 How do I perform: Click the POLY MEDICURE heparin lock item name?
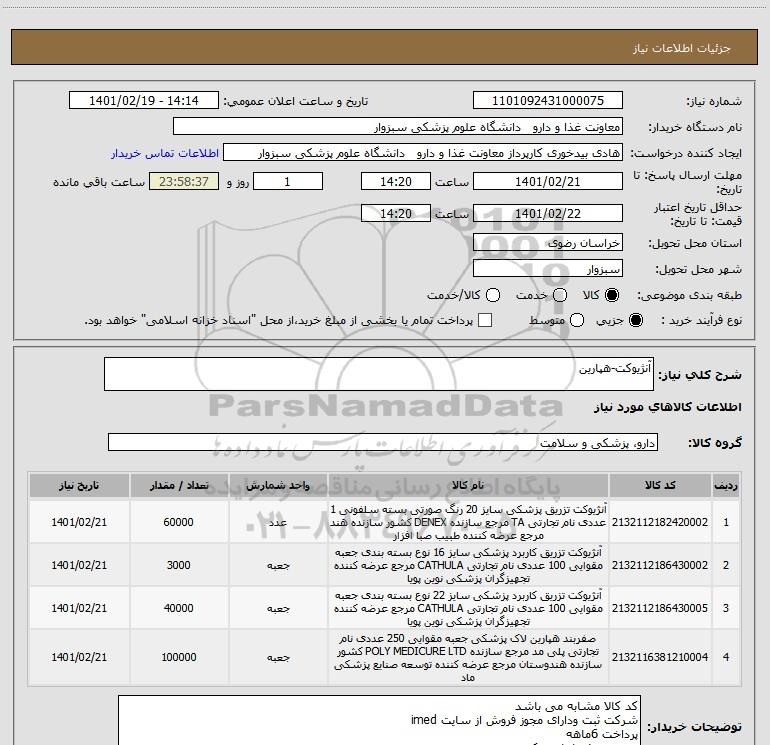click(468, 657)
